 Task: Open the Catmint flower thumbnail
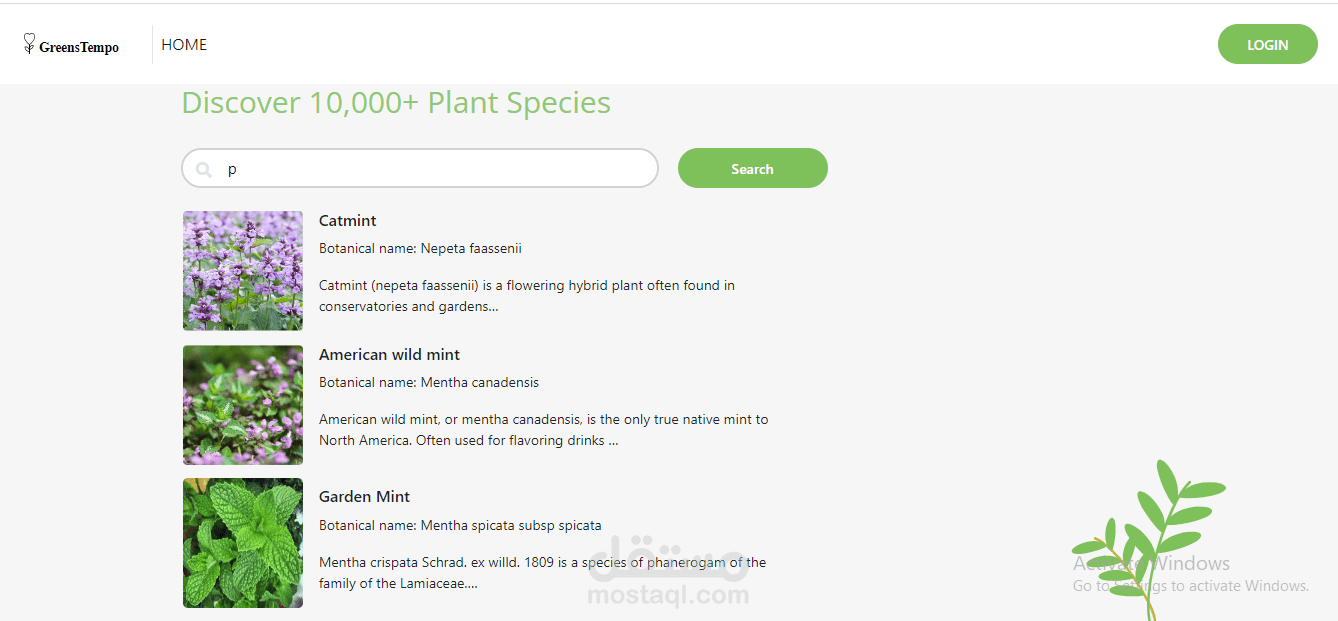[x=243, y=271]
